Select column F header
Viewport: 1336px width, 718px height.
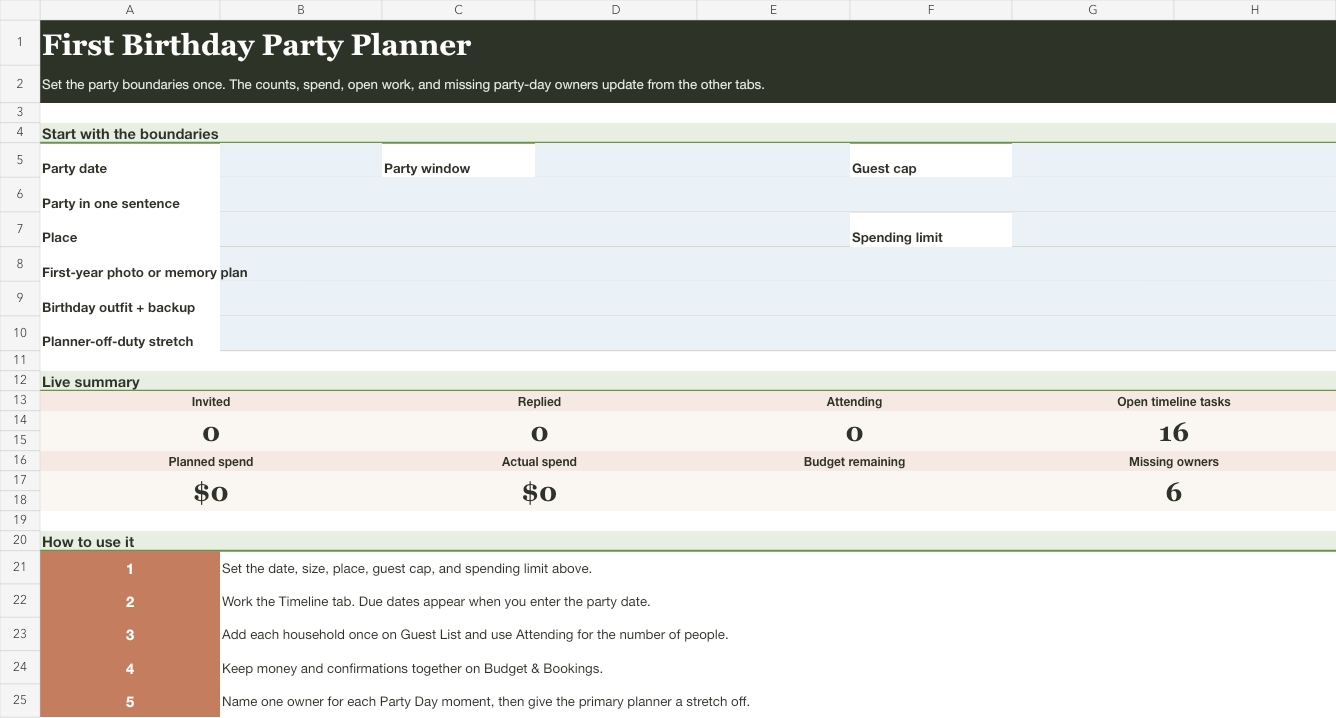tap(931, 10)
